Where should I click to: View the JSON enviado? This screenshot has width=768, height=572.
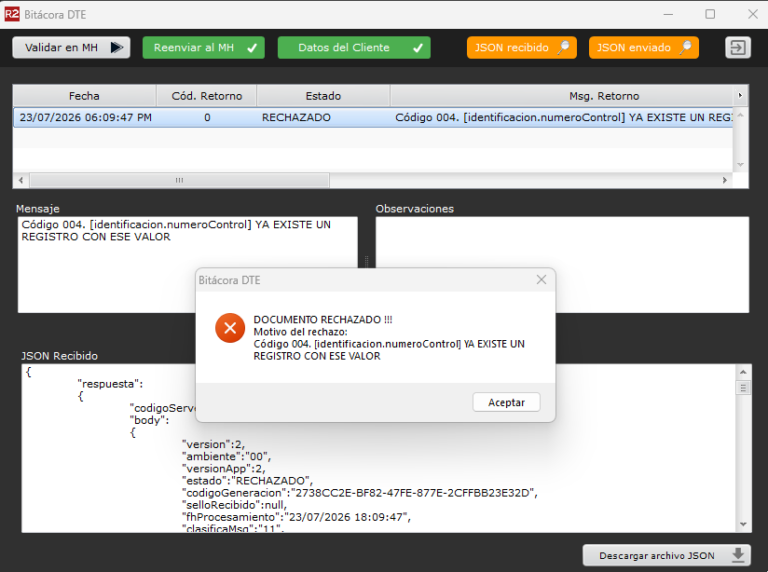pos(644,48)
